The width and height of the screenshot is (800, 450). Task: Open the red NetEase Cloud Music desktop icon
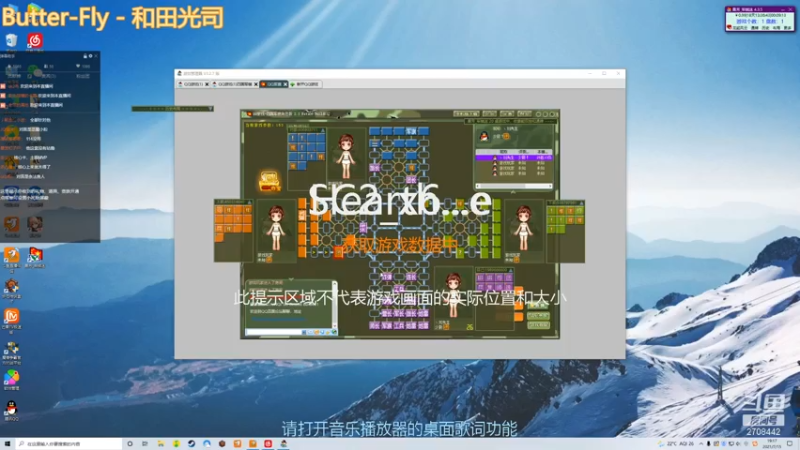point(35,41)
